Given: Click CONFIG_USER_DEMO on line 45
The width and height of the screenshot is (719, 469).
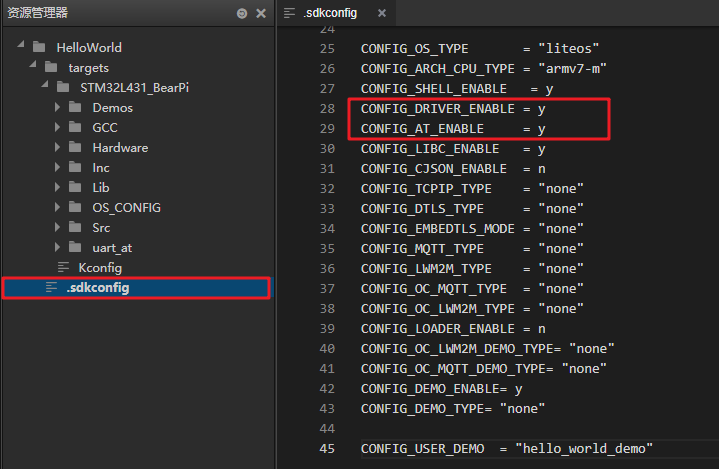Looking at the screenshot, I should [x=422, y=449].
